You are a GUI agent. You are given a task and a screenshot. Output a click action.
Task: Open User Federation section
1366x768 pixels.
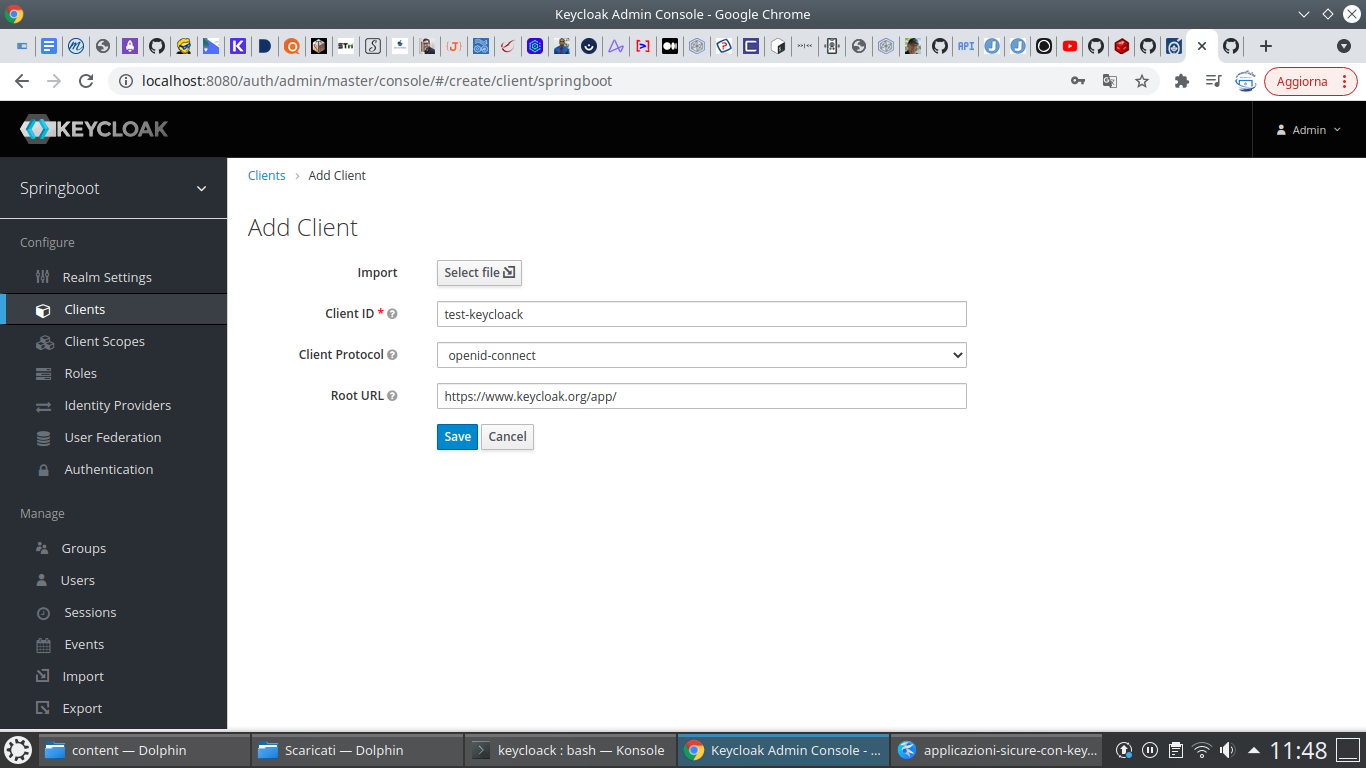(112, 437)
